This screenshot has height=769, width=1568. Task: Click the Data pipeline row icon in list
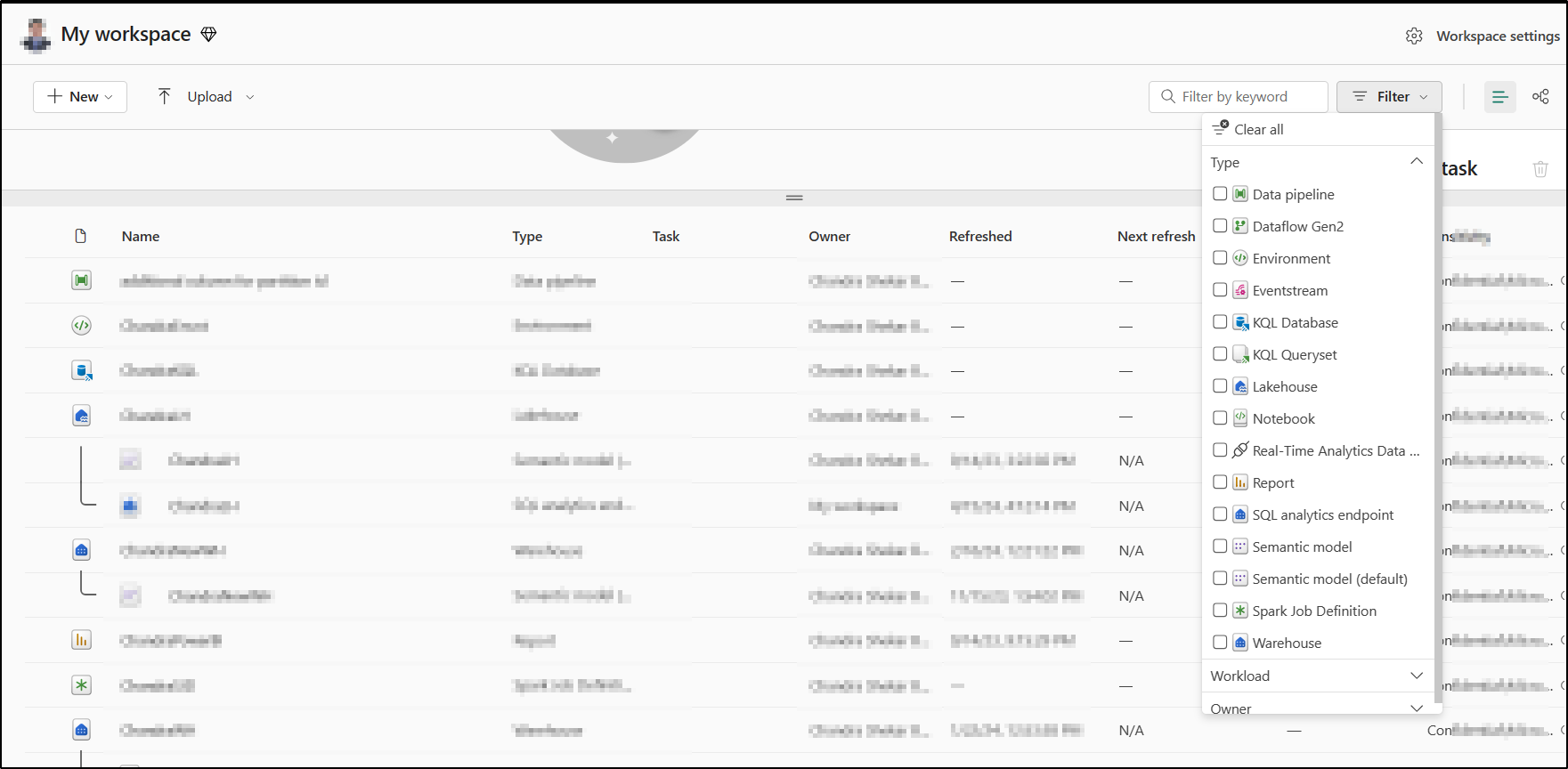[81, 280]
